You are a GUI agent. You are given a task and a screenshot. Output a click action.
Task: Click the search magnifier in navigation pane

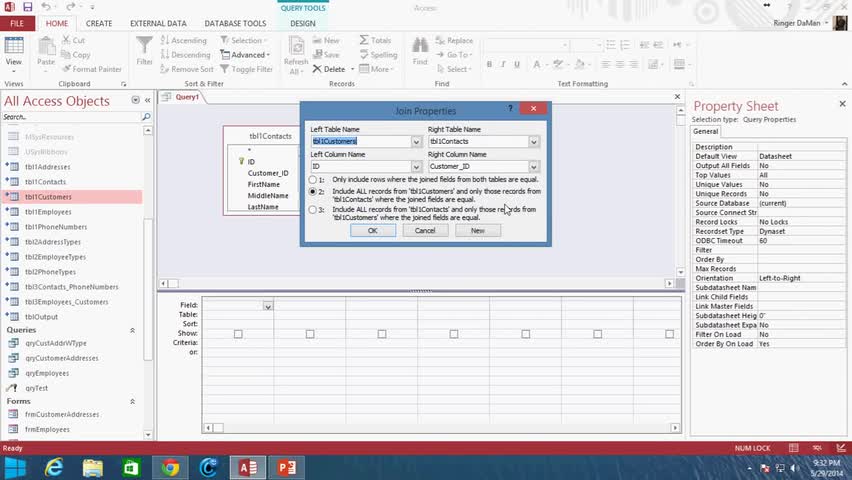tap(146, 117)
